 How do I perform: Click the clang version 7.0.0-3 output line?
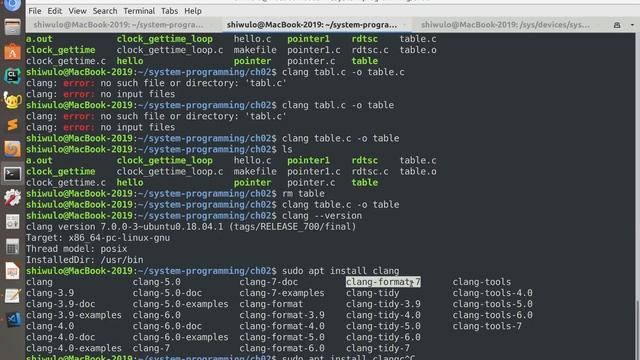[191, 227]
